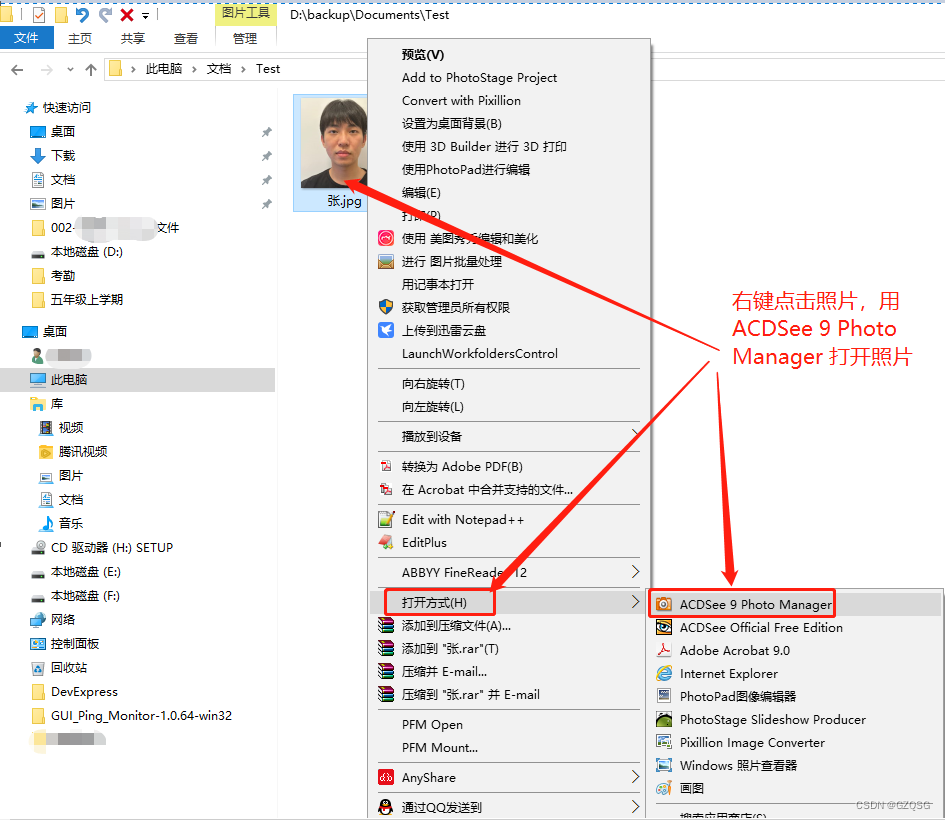The width and height of the screenshot is (945, 820).
Task: Expand the AnyShare submenu arrow
Action: 635,776
